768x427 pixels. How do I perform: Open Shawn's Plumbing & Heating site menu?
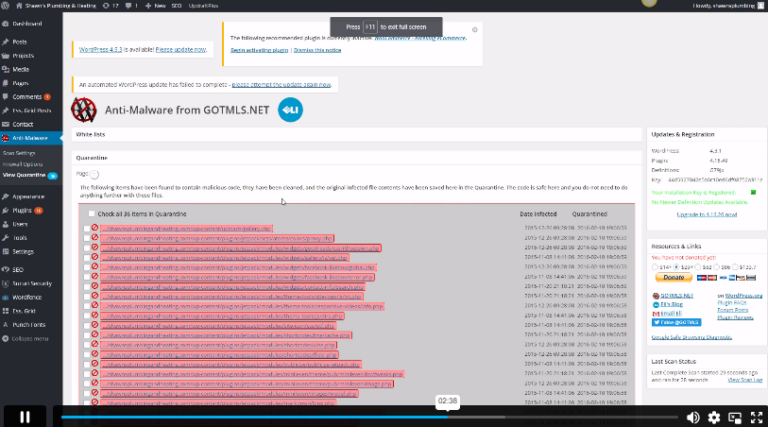coord(56,6)
